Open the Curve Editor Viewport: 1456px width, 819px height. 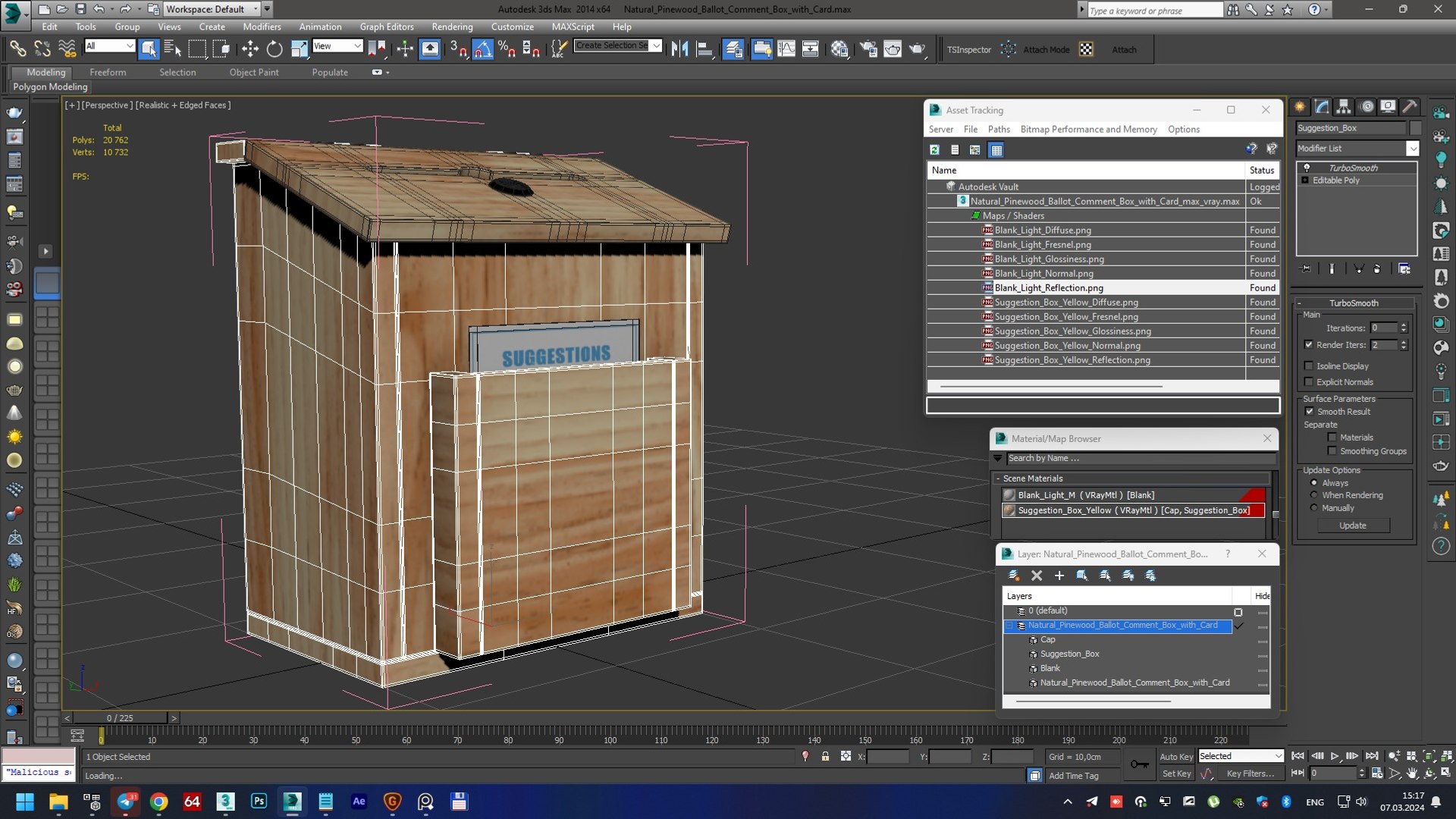[786, 49]
